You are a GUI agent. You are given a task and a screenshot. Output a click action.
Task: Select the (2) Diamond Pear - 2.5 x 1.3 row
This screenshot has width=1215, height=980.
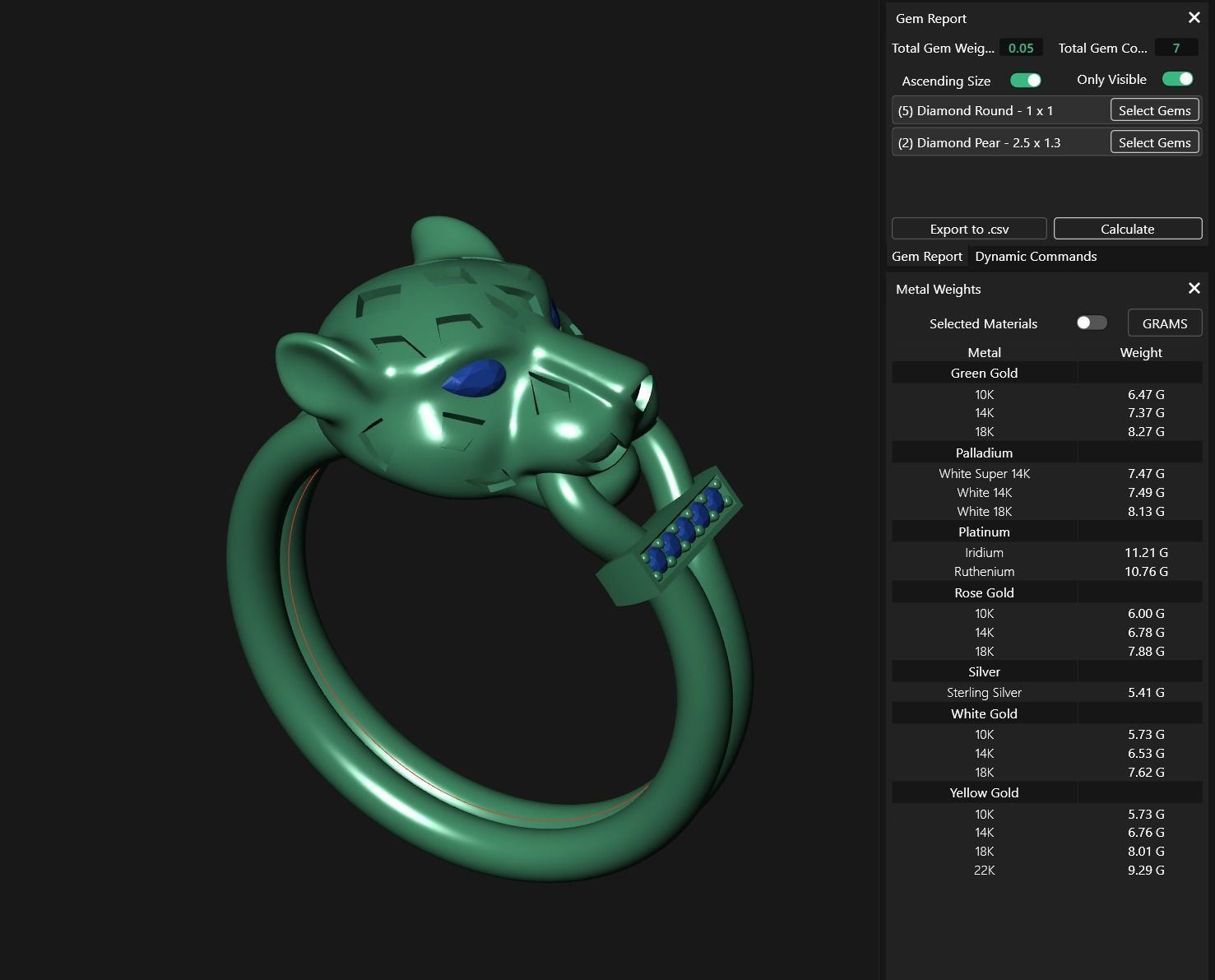pyautogui.click(x=1046, y=142)
